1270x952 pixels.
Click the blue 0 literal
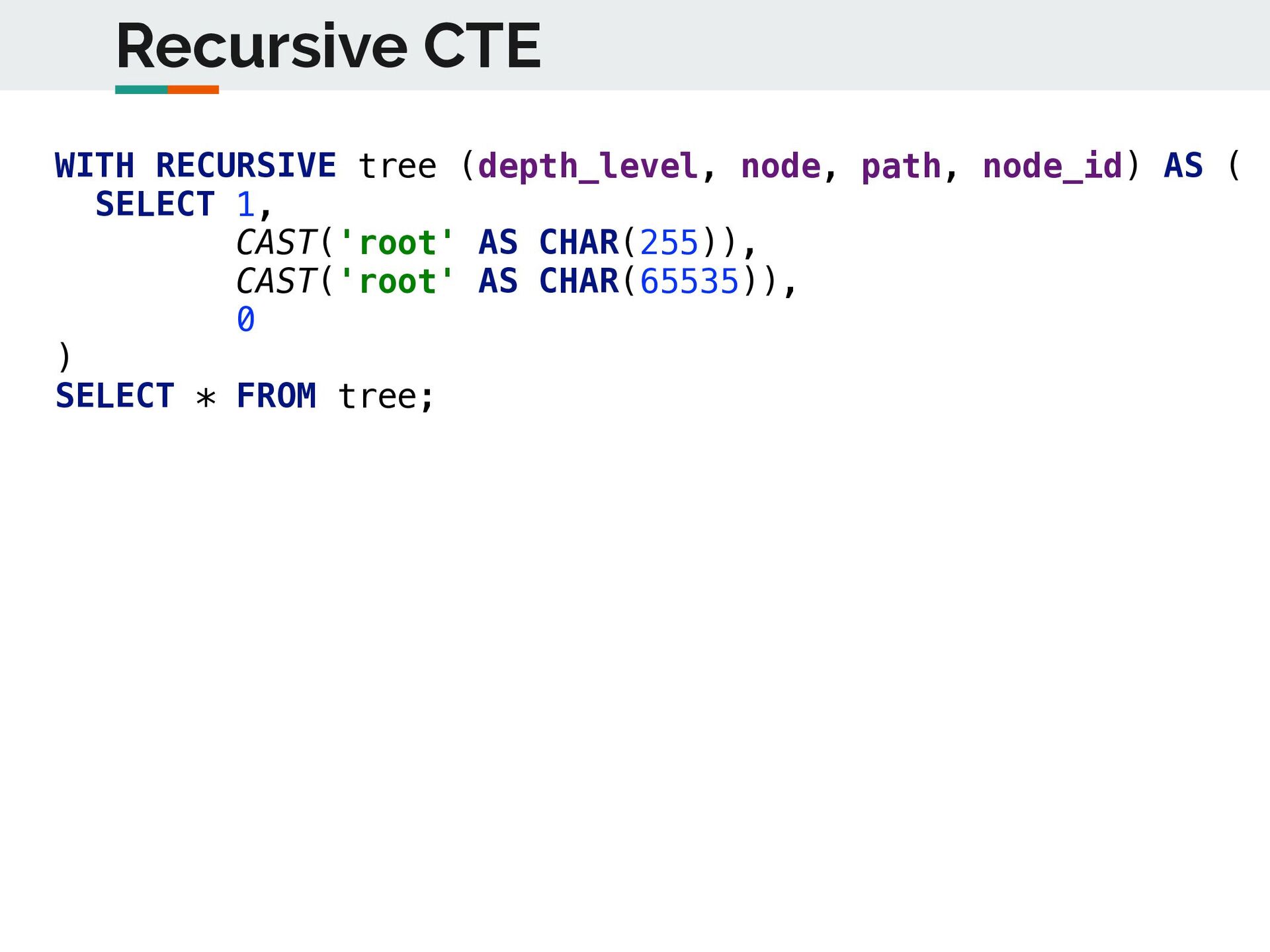[x=245, y=319]
